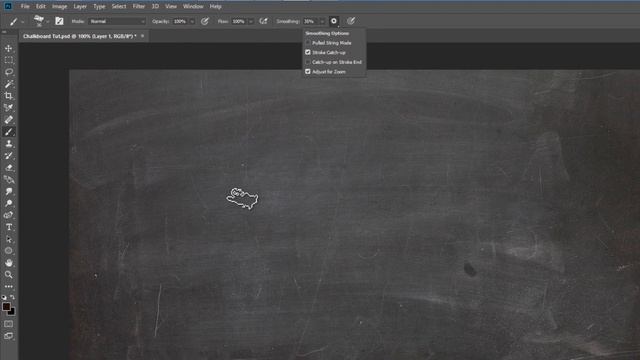Open the File menu

tap(25, 6)
